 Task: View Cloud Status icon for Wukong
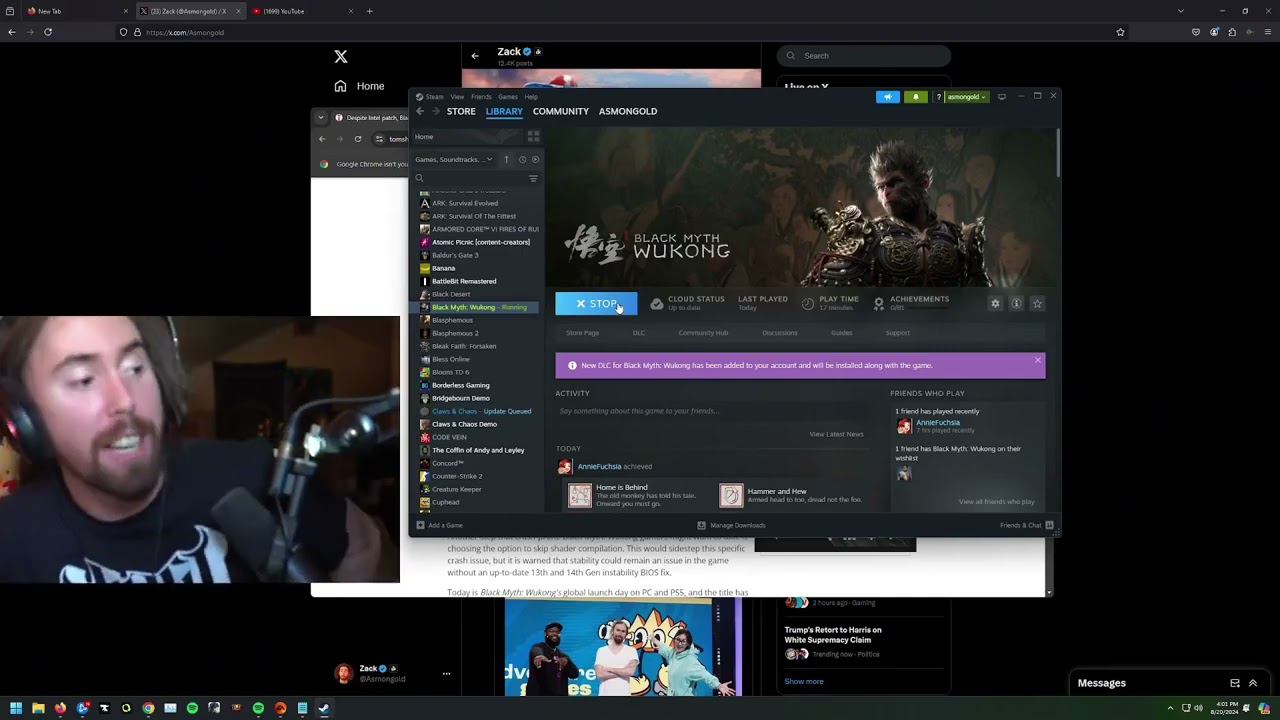pos(657,304)
